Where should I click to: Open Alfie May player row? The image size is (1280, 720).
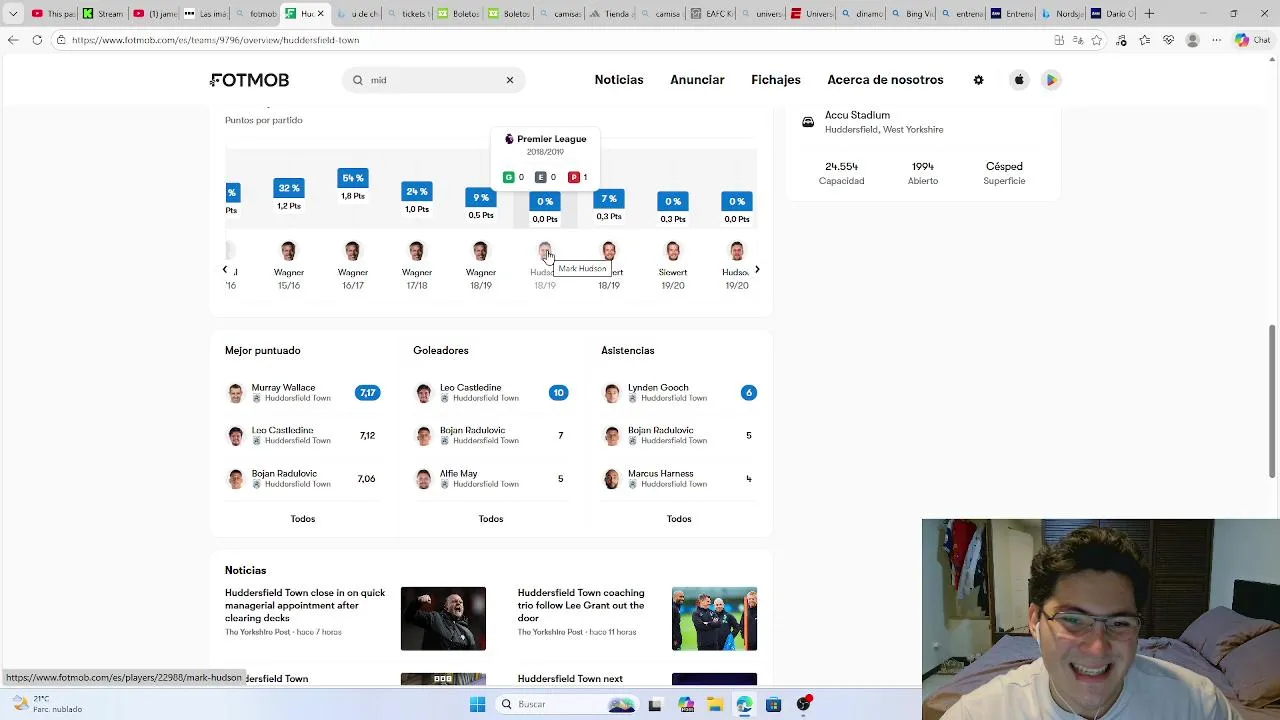click(x=491, y=478)
